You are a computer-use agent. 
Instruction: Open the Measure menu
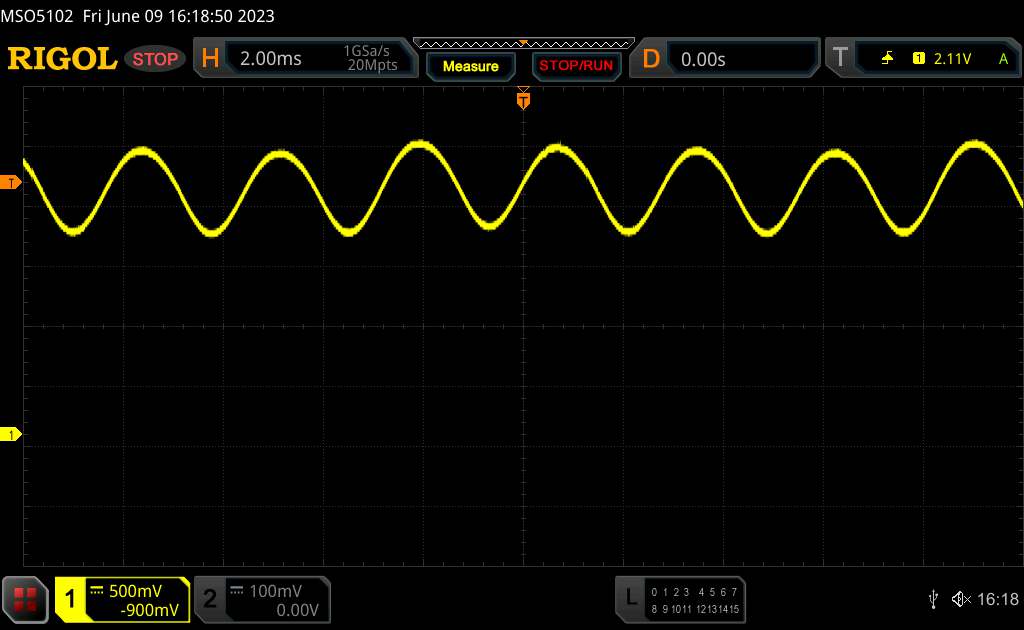tap(470, 66)
